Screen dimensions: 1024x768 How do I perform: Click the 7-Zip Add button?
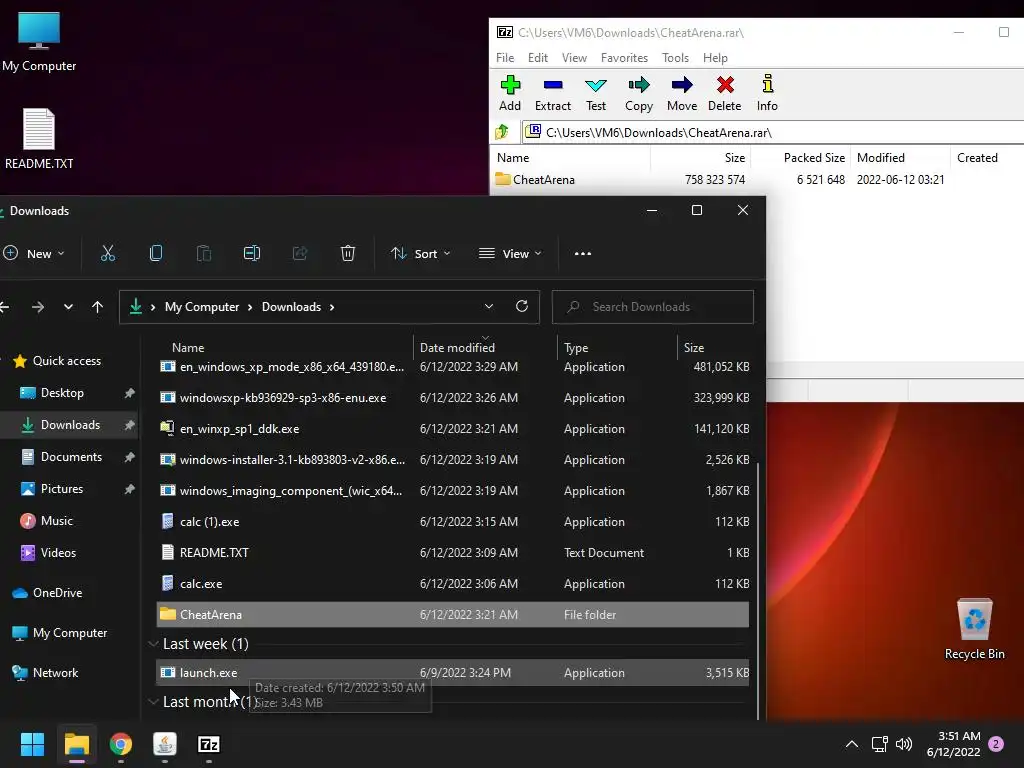[x=510, y=93]
